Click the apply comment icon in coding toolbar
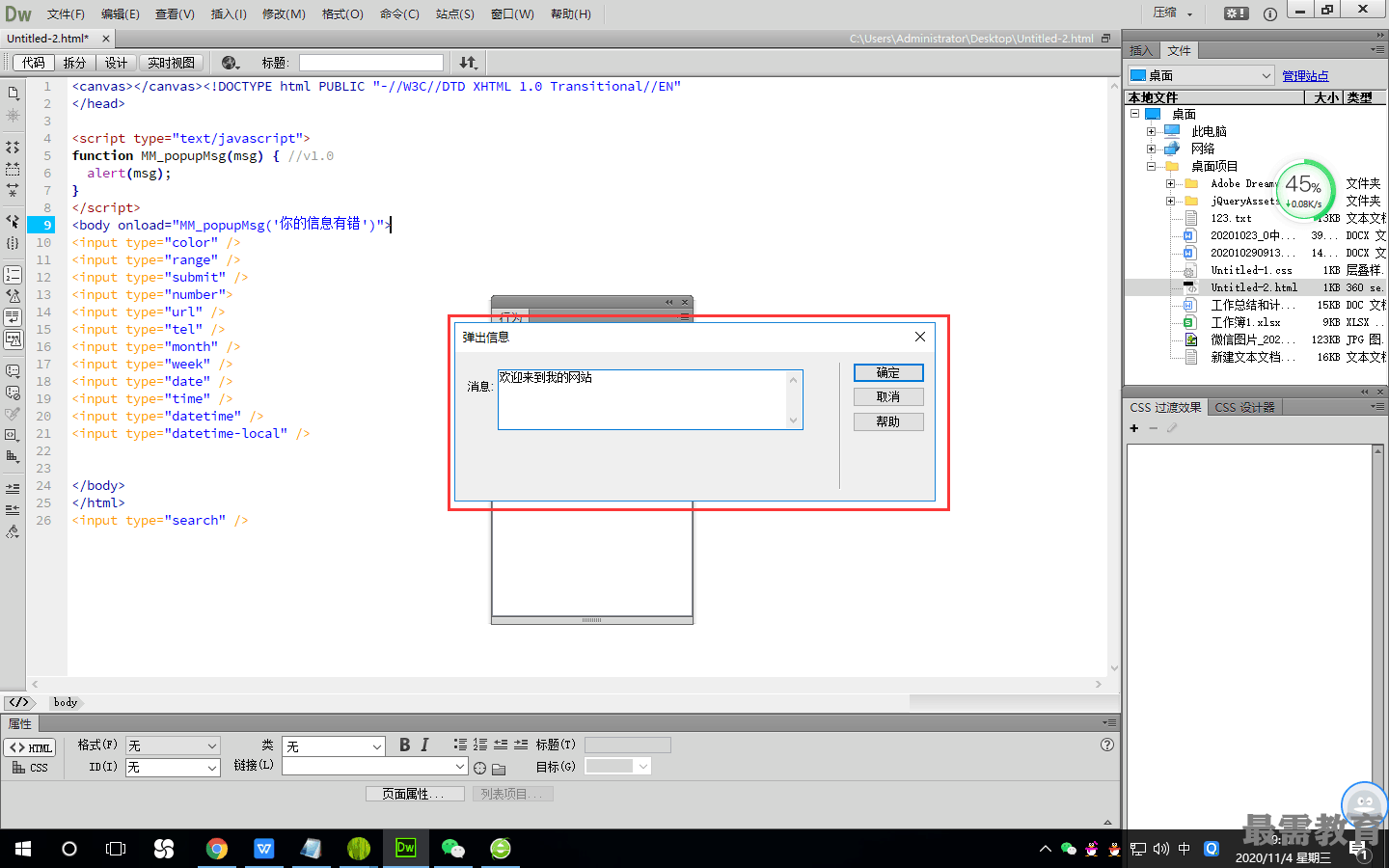 pyautogui.click(x=13, y=370)
